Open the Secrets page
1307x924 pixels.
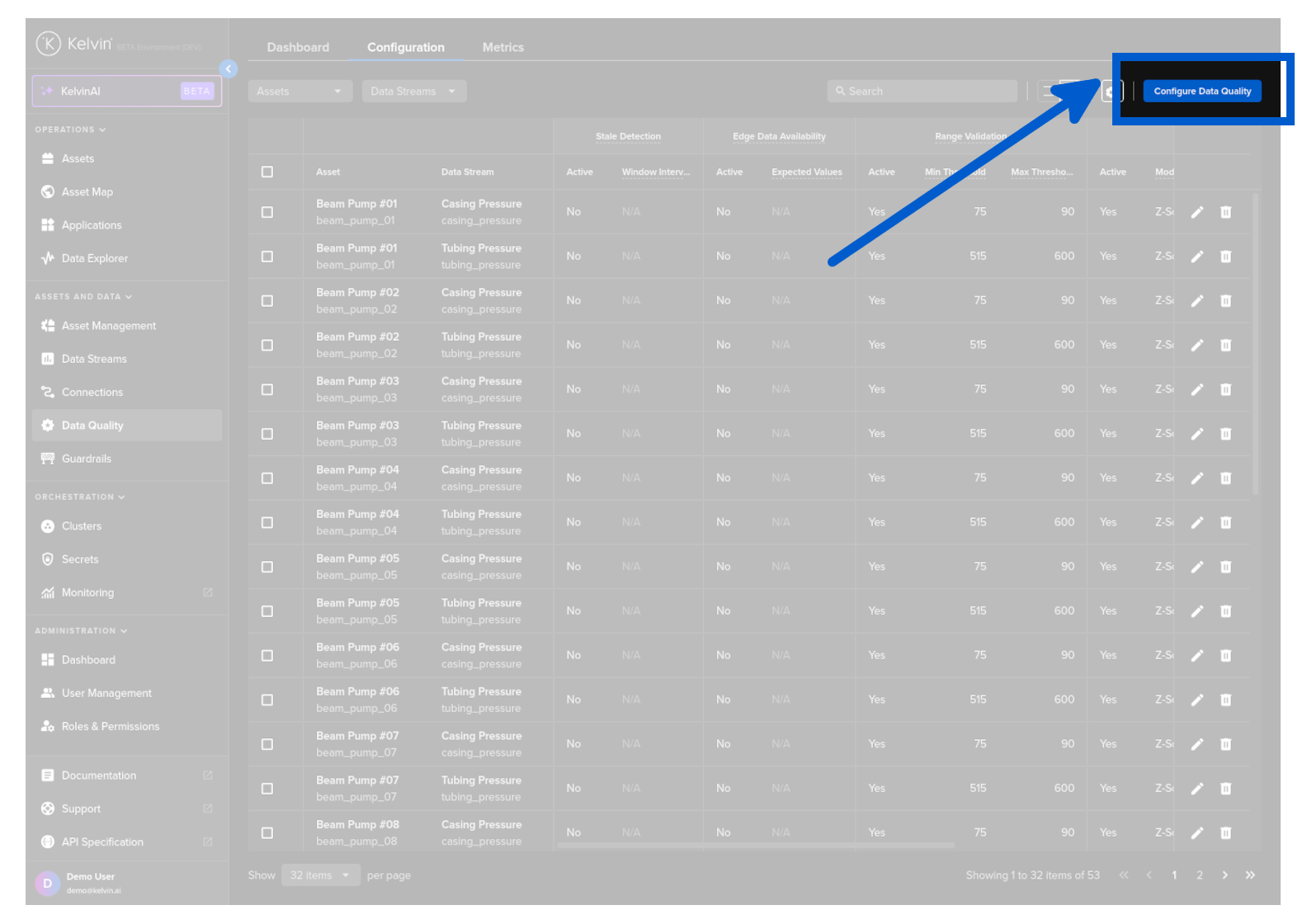(x=79, y=559)
